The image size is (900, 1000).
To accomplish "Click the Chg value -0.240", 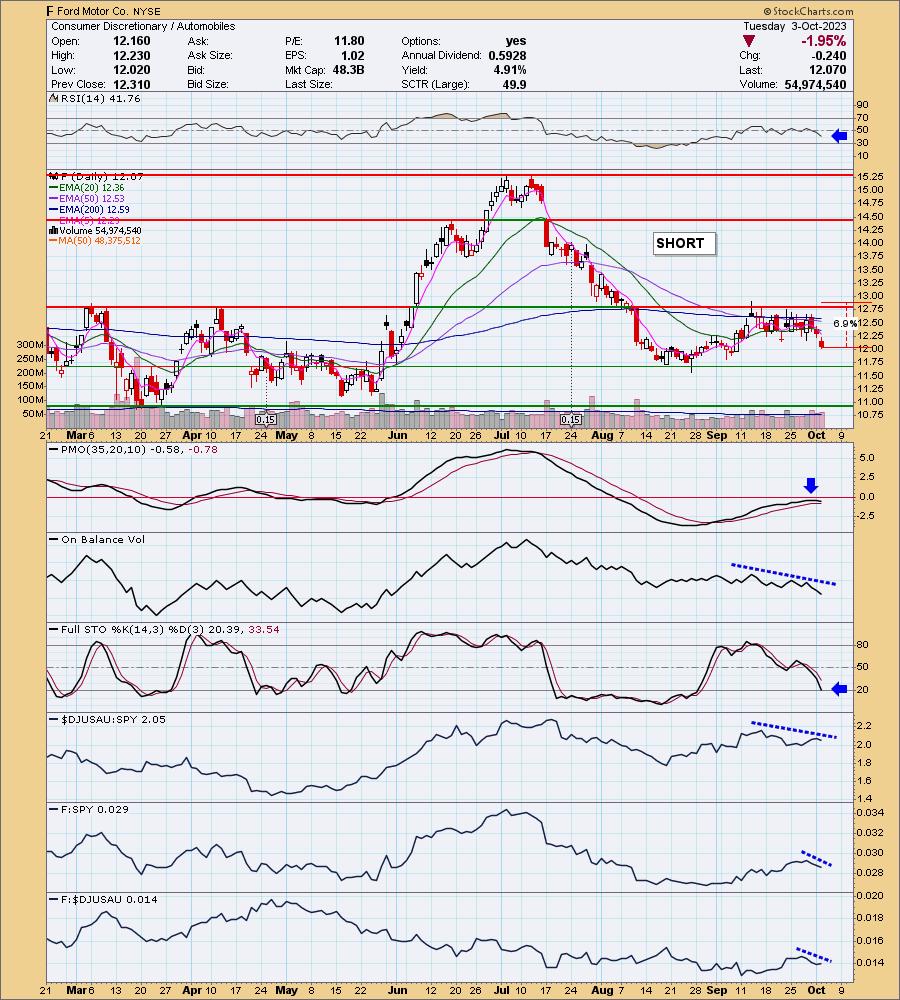I will tap(828, 55).
